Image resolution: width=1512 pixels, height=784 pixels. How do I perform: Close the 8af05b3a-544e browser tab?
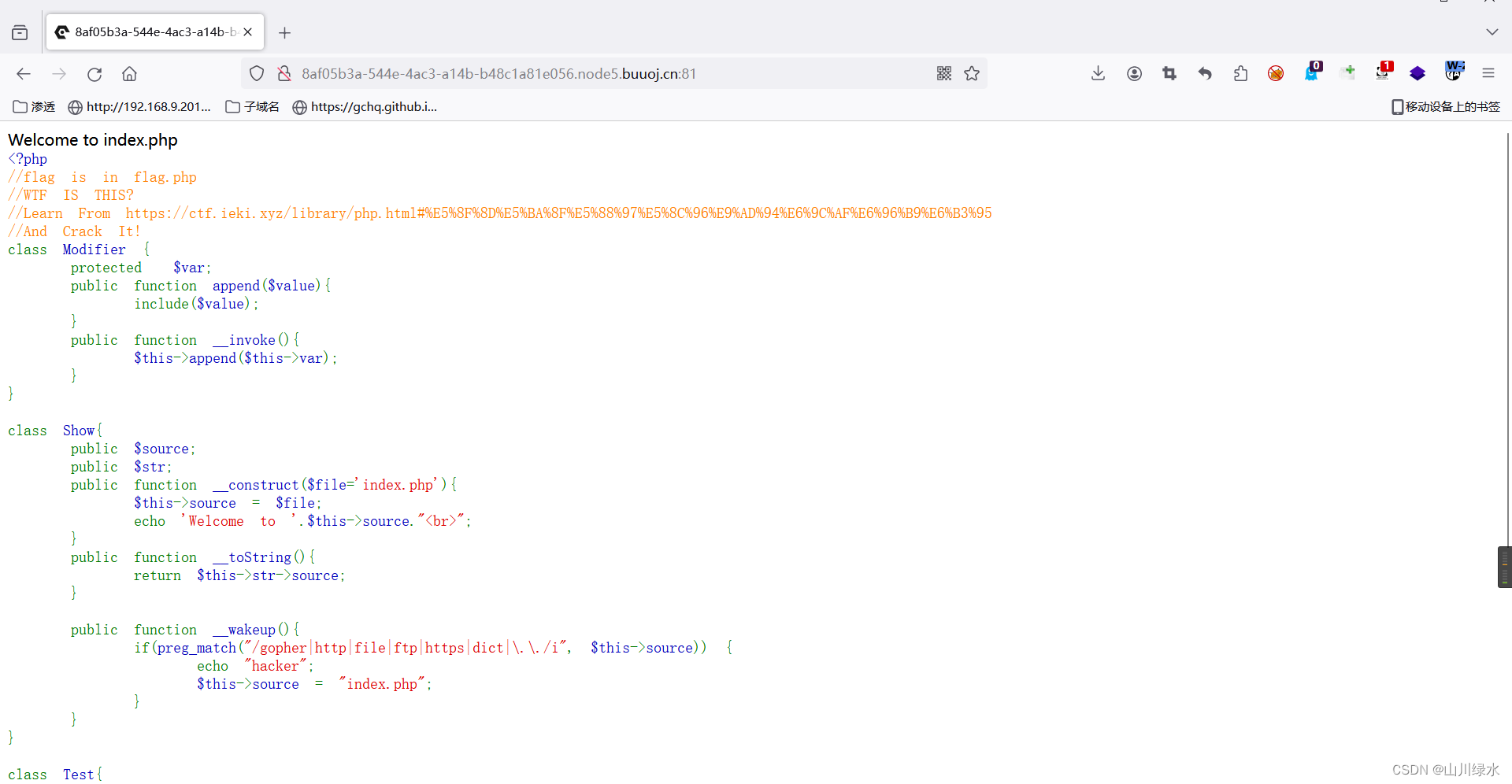tap(248, 32)
